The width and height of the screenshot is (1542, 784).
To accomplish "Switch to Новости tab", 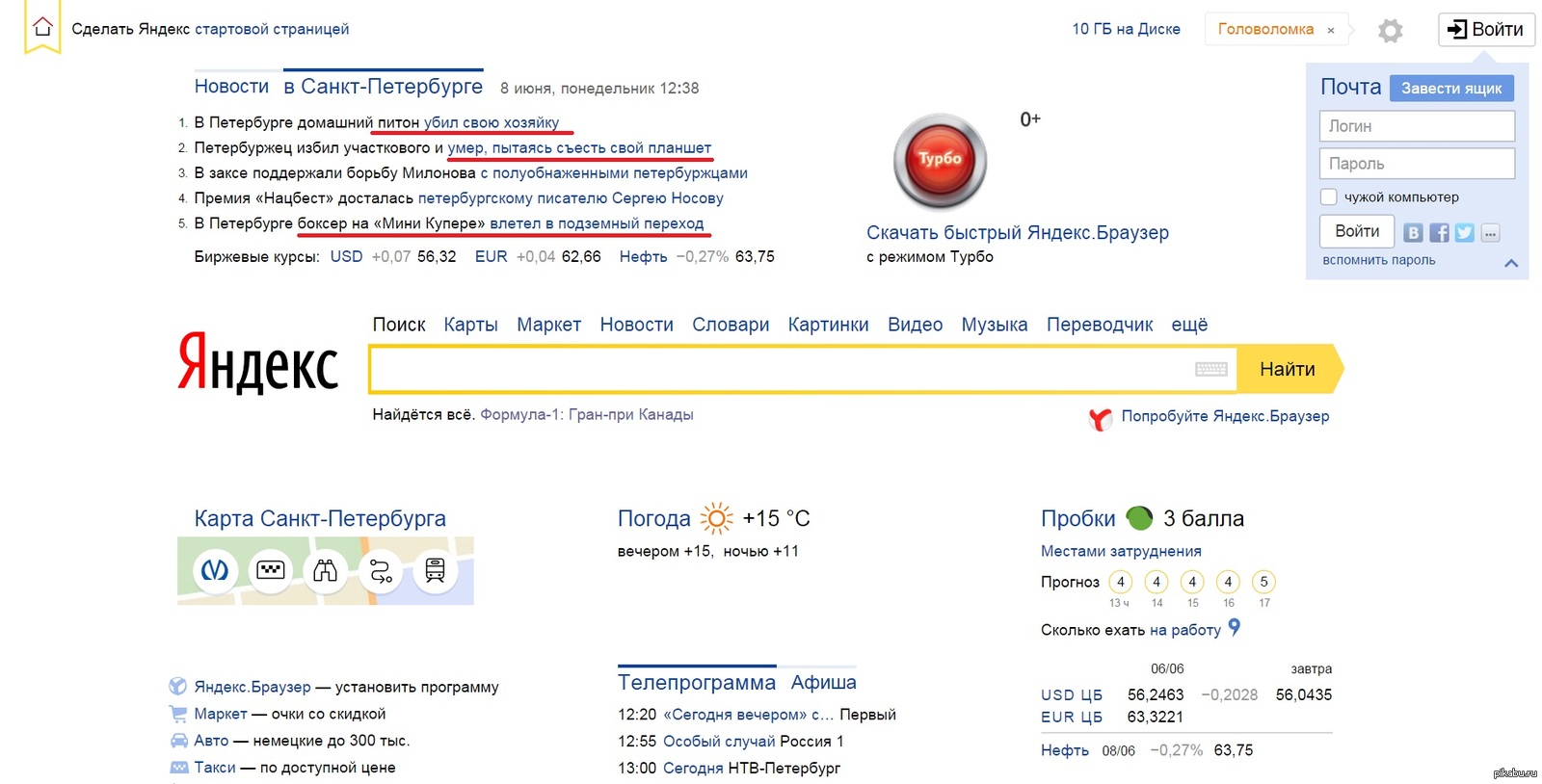I will pyautogui.click(x=231, y=86).
